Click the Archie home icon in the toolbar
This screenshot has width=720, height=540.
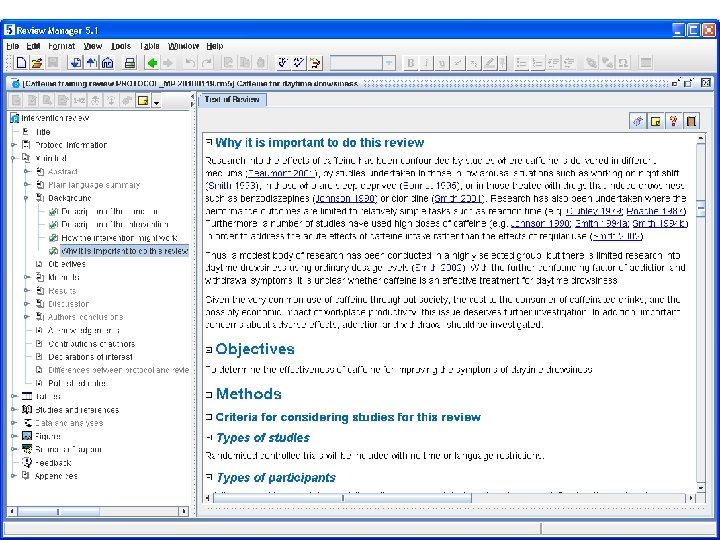107,63
